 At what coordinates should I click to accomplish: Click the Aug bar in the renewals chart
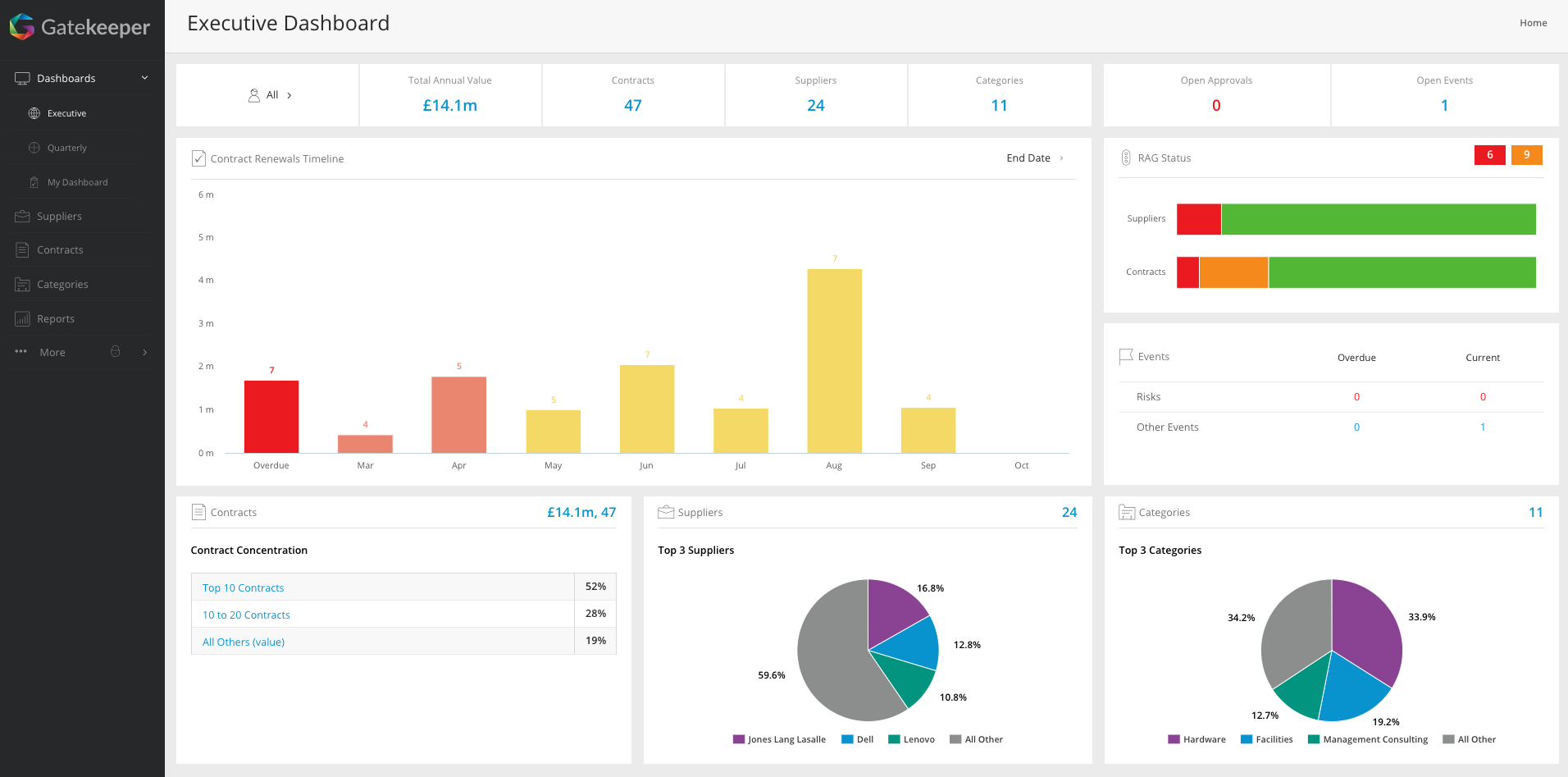pos(834,361)
